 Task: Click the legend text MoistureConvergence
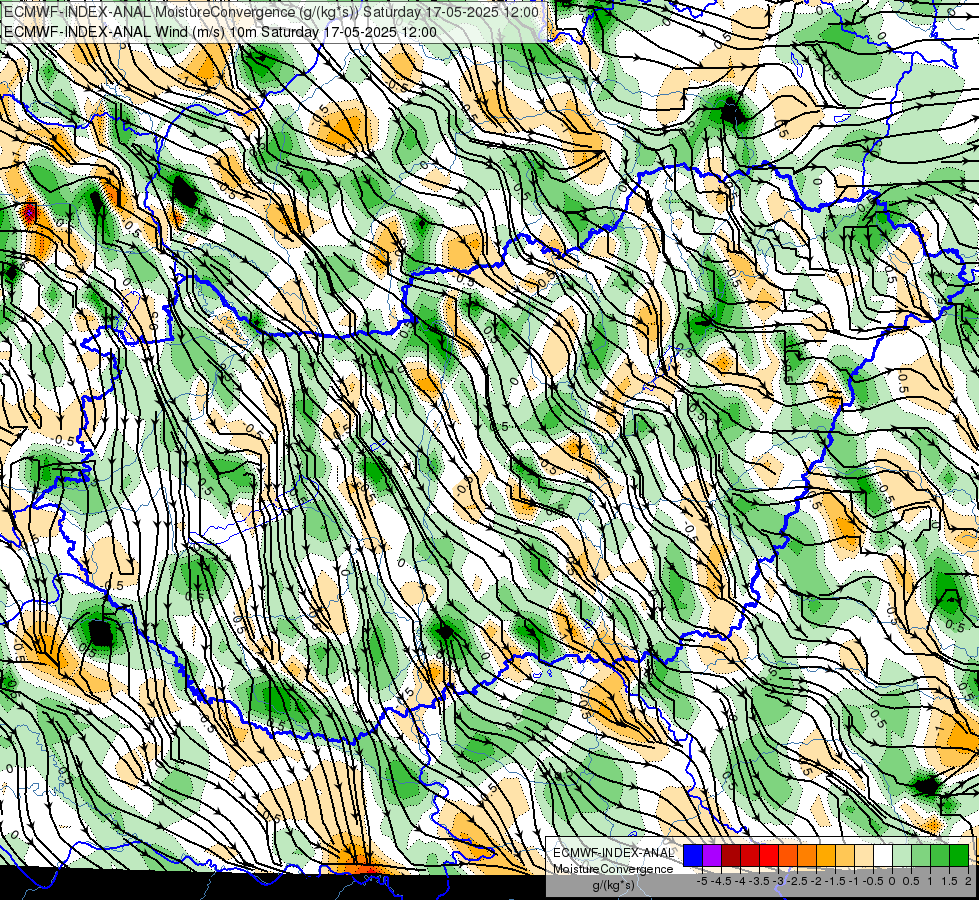[x=613, y=869]
